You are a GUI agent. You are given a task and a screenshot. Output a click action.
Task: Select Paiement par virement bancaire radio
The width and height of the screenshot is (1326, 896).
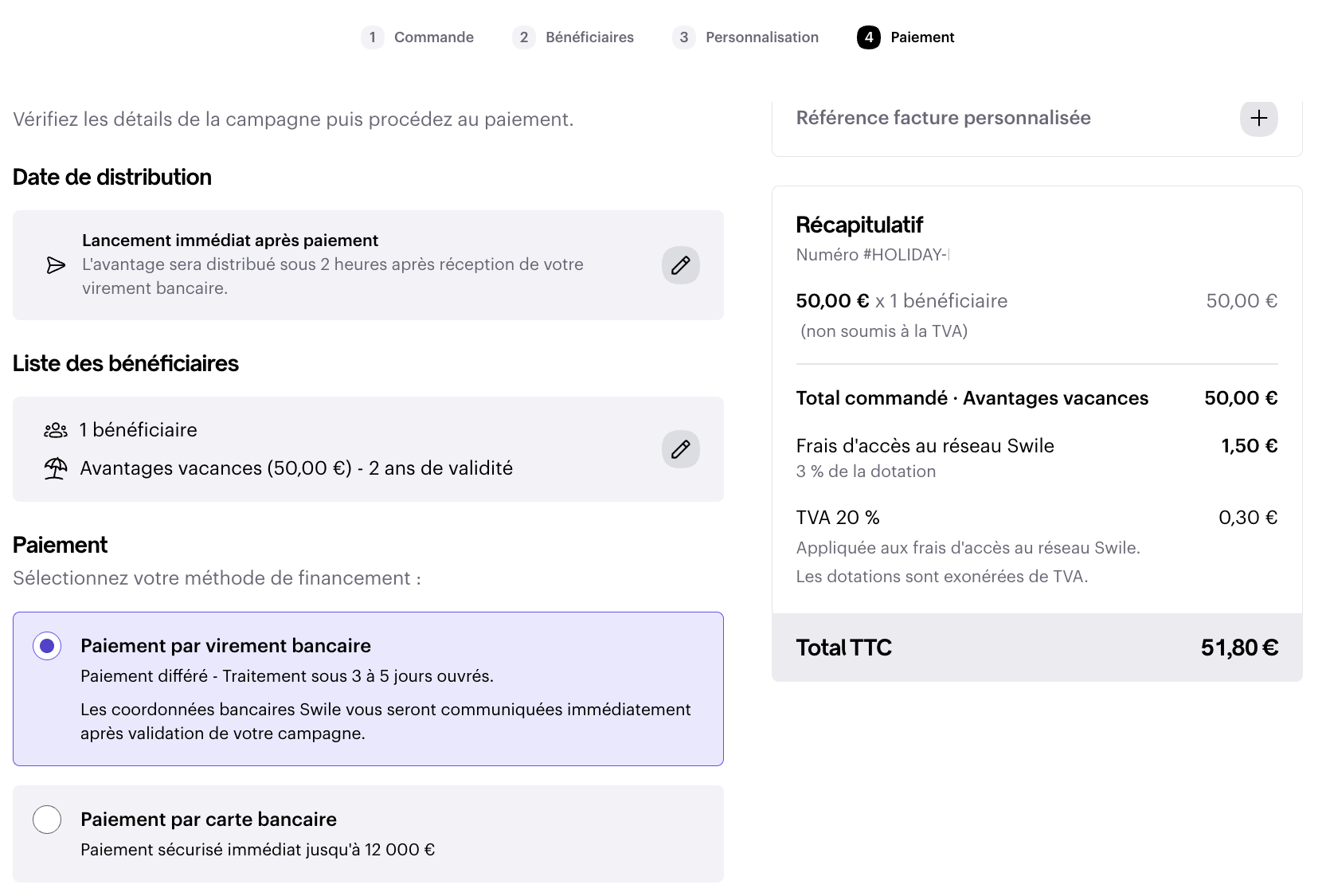[x=47, y=646]
